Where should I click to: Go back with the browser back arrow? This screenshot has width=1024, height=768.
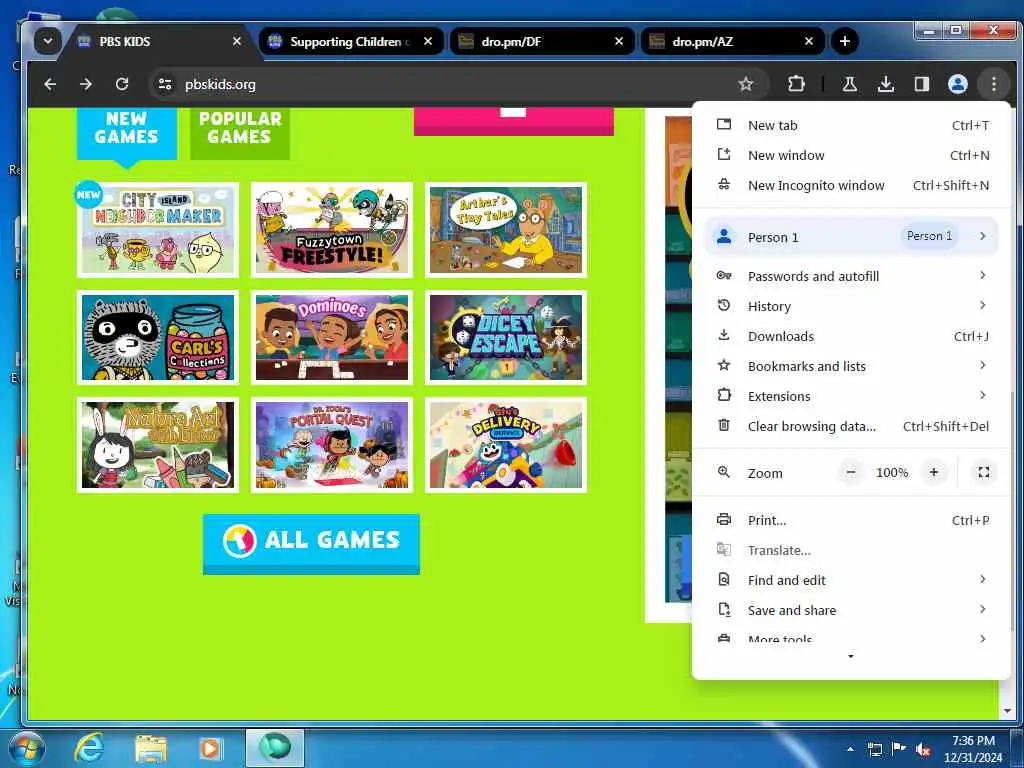pos(50,84)
